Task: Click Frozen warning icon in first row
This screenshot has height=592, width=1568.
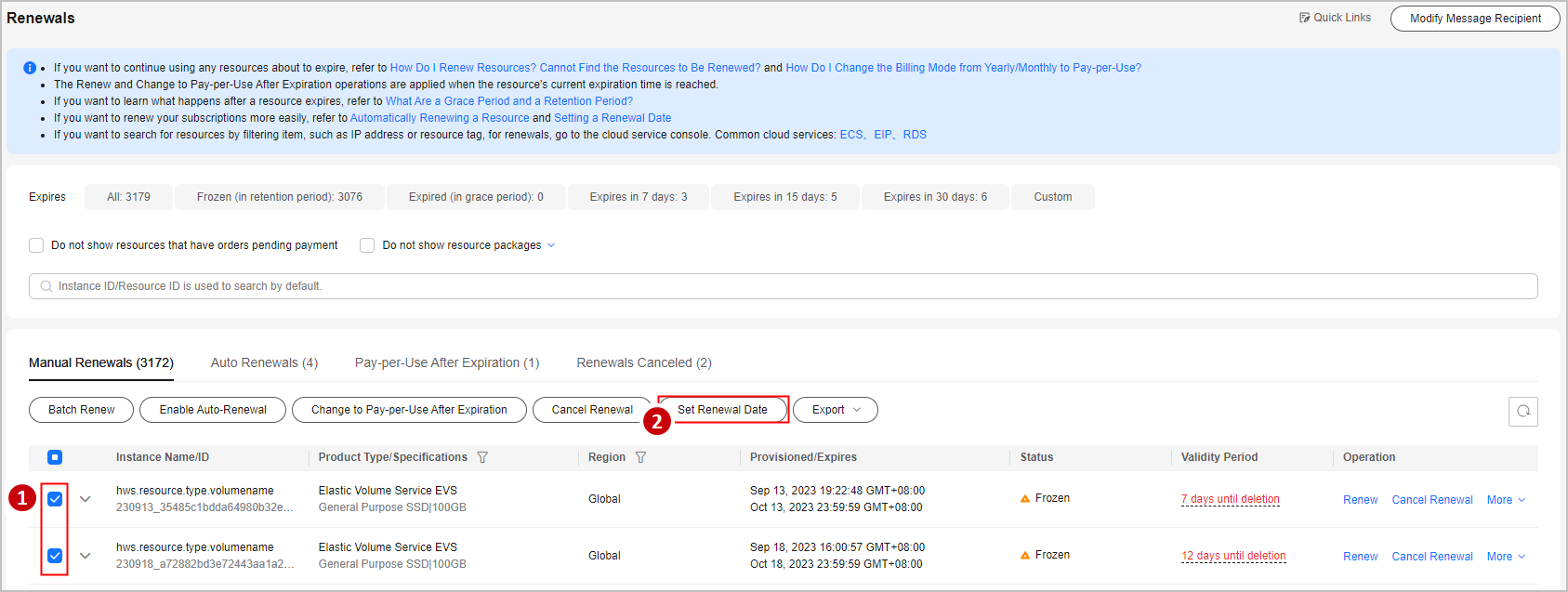Action: pyautogui.click(x=1025, y=499)
